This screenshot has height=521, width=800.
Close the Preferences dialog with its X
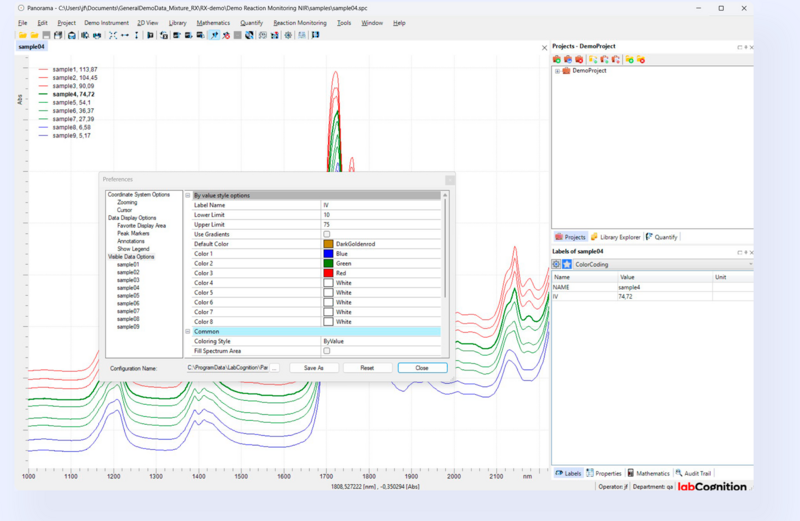point(449,180)
